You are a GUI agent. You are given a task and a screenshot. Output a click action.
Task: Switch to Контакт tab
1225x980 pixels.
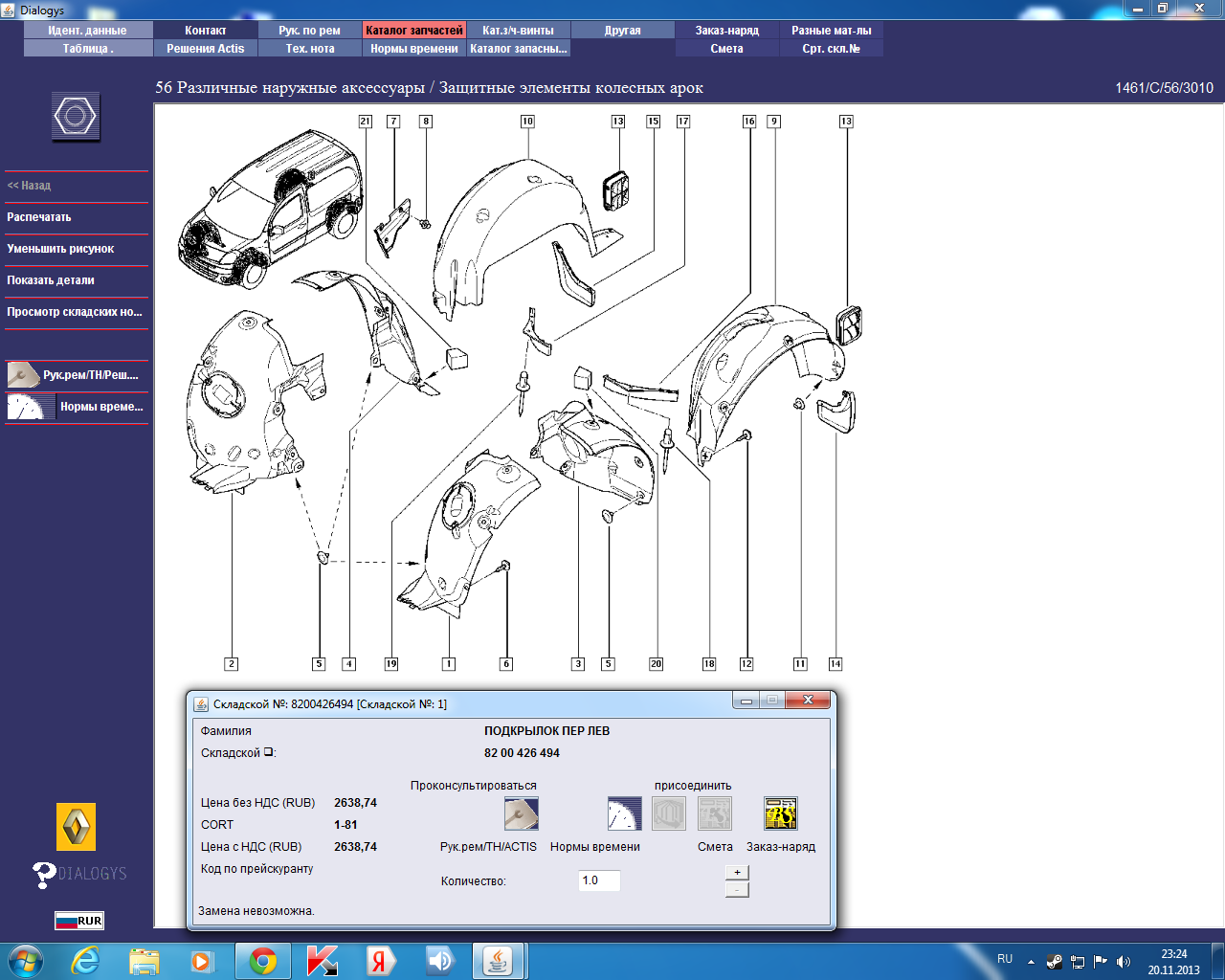(206, 31)
